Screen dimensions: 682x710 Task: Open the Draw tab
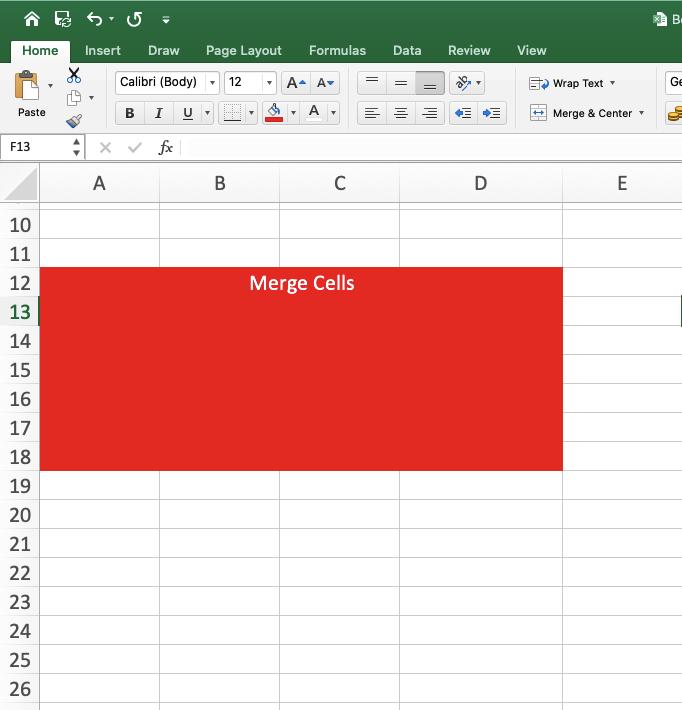click(x=163, y=50)
